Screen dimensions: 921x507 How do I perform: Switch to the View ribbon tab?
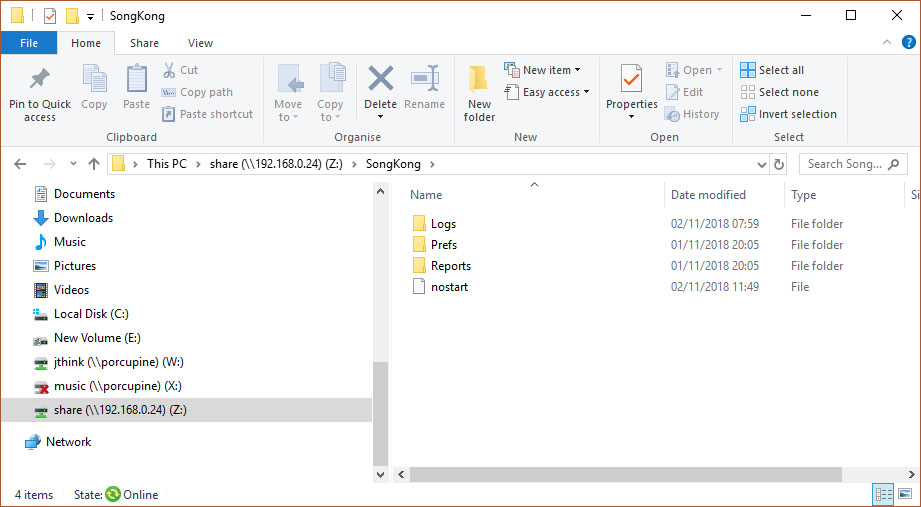200,43
